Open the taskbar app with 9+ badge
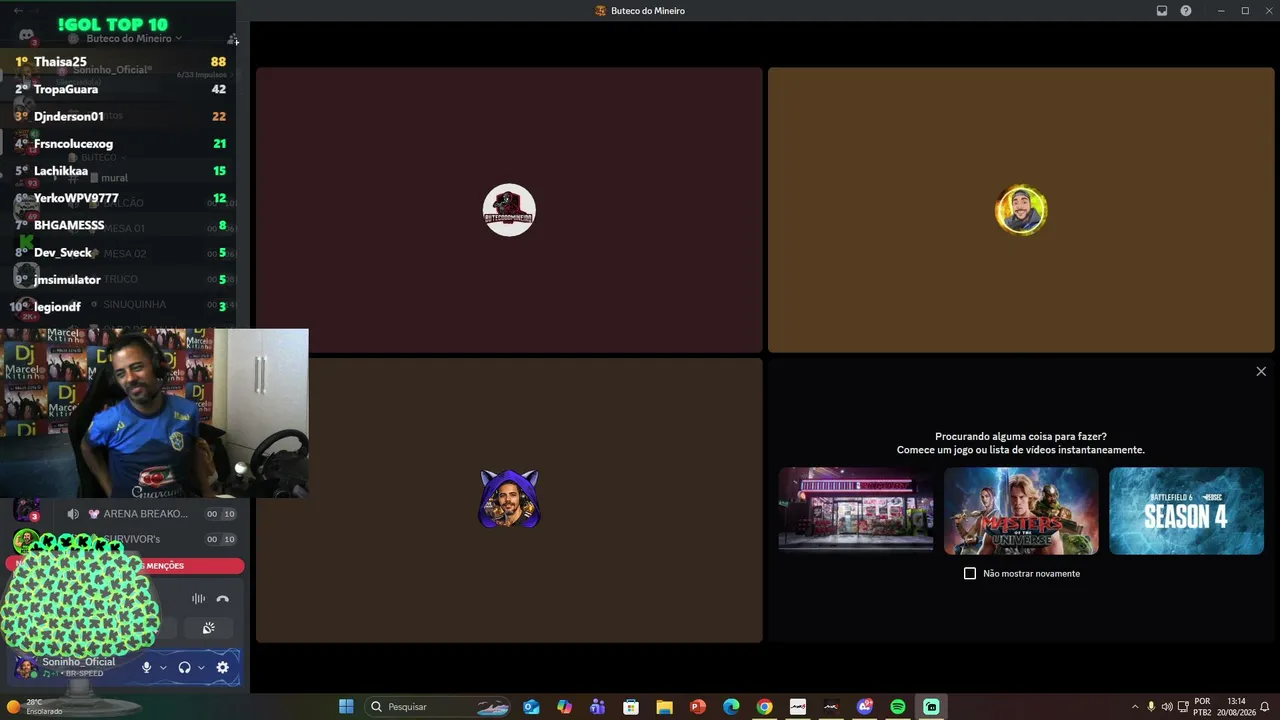Image resolution: width=1280 pixels, height=720 pixels. point(865,707)
